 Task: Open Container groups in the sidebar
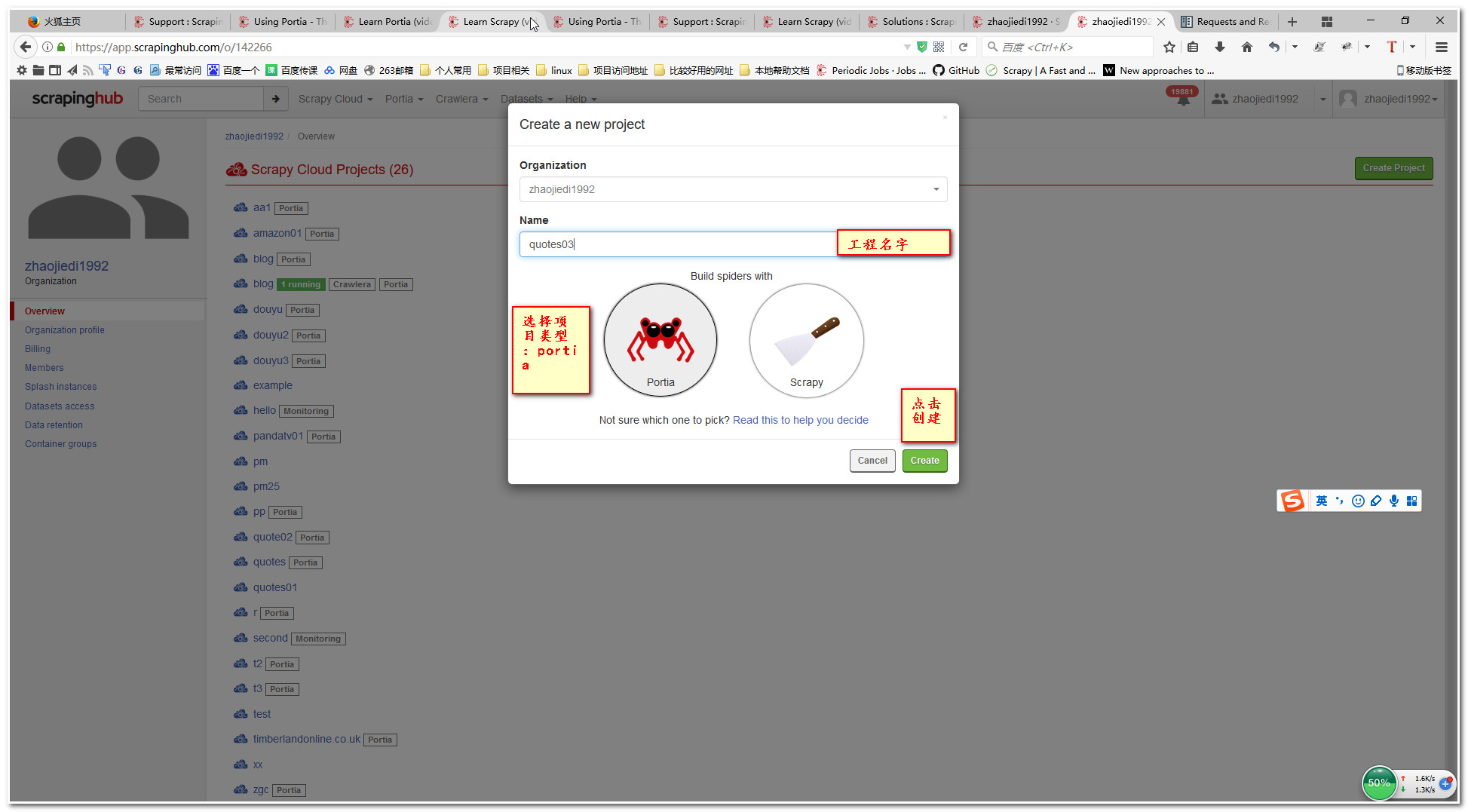61,444
